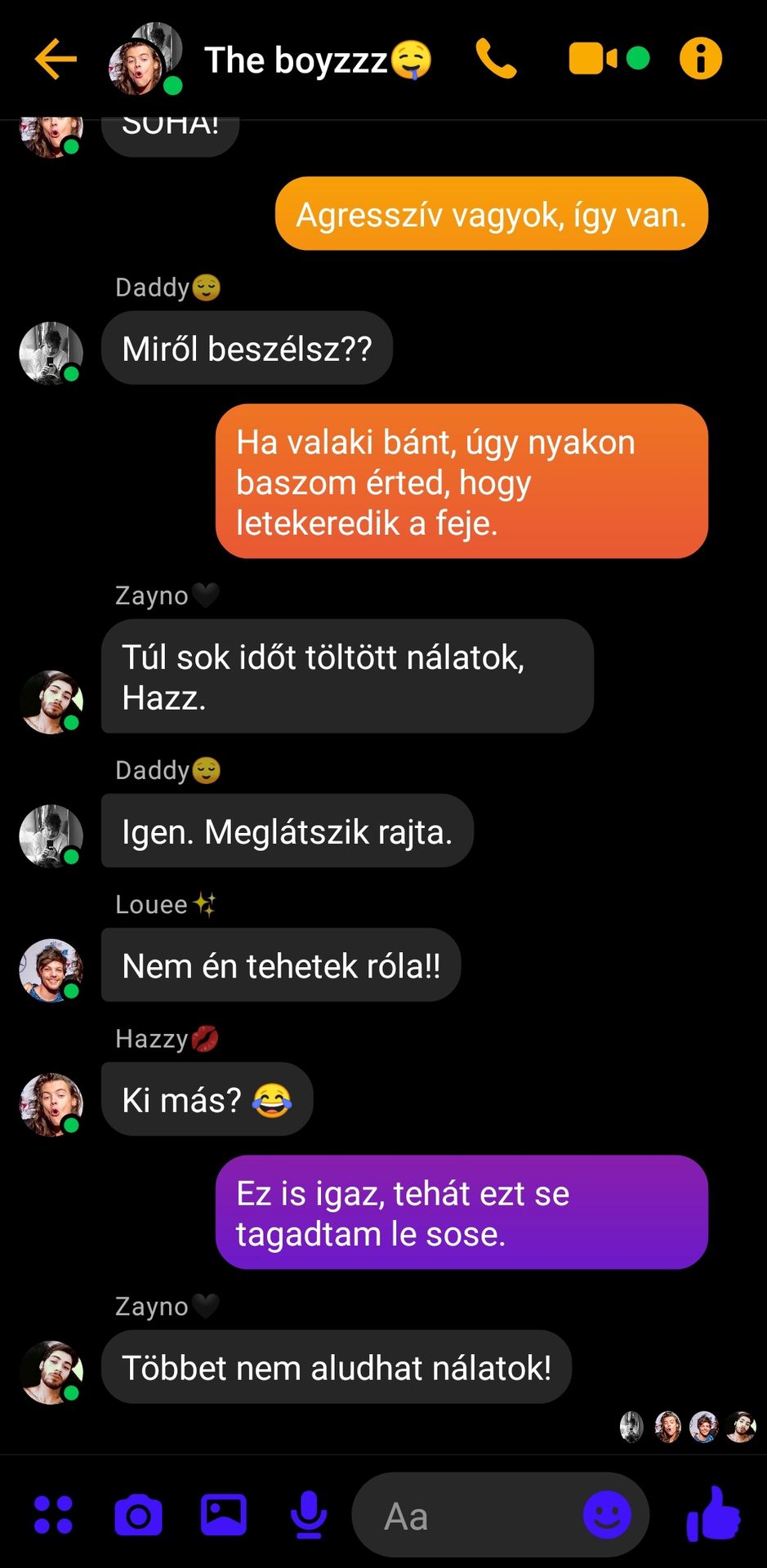
Task: Send a thumbs-up like
Action: click(x=713, y=1513)
